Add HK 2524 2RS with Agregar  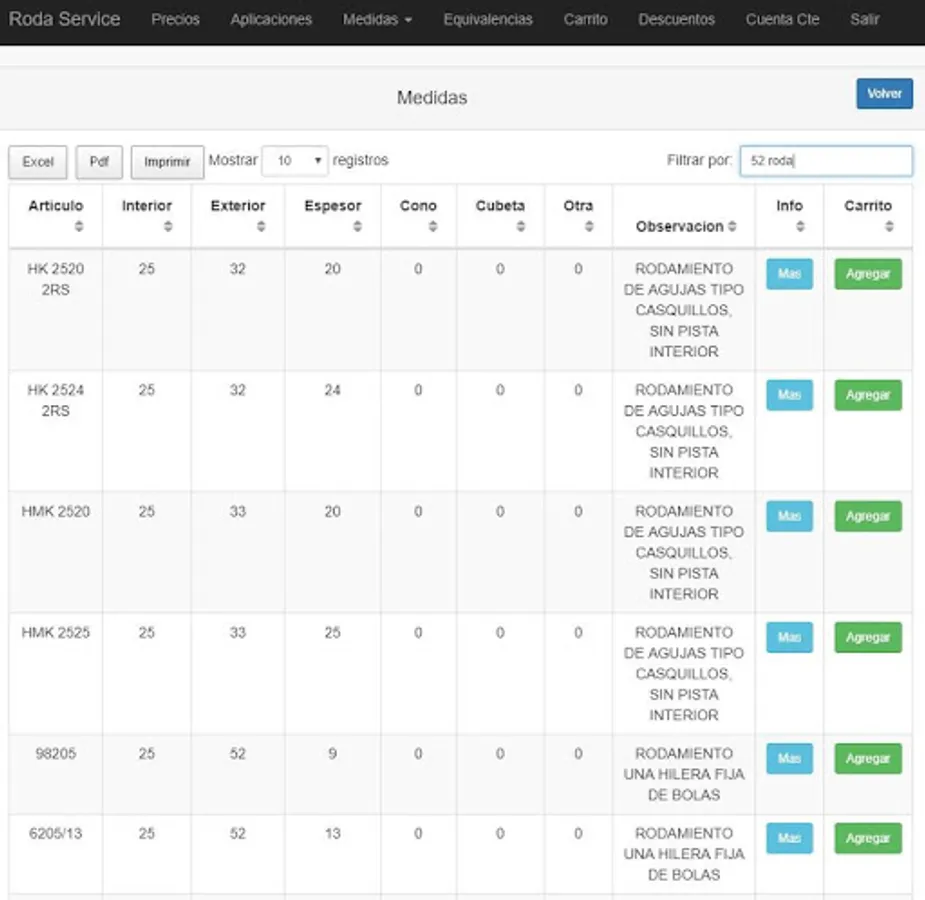pos(868,395)
